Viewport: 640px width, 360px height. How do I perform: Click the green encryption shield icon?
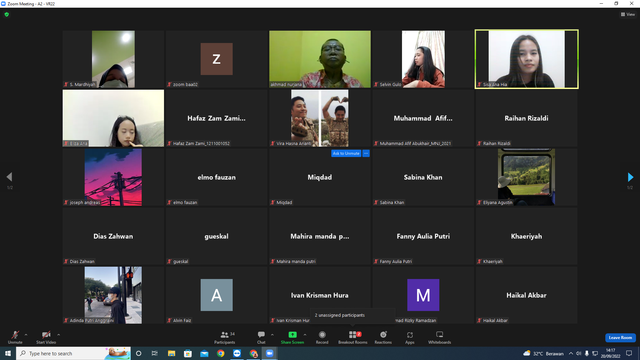click(7, 14)
